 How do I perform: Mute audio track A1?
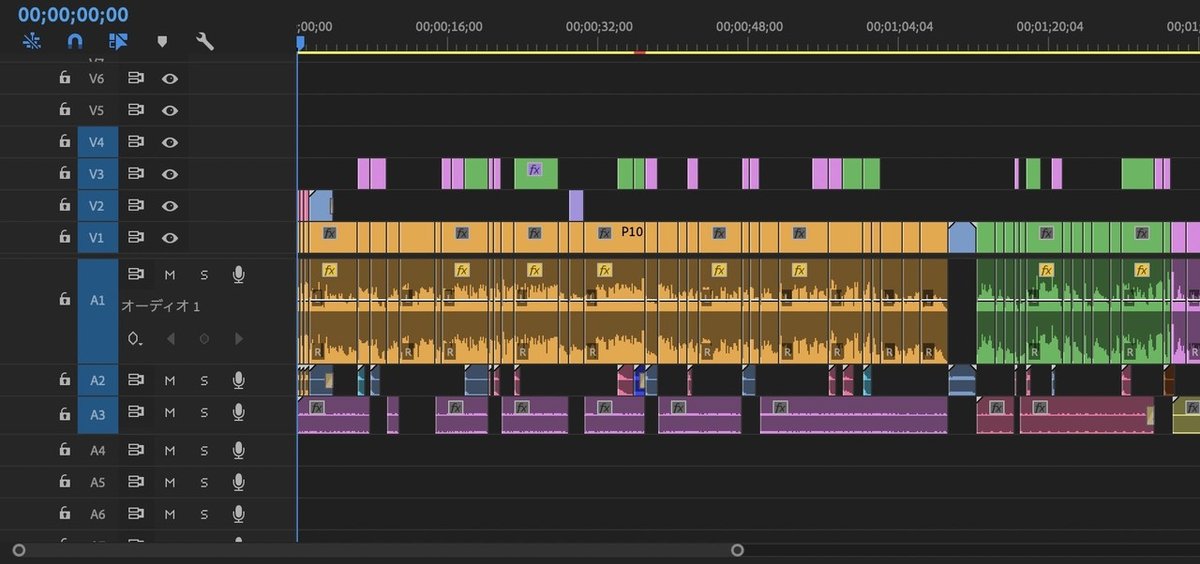170,274
